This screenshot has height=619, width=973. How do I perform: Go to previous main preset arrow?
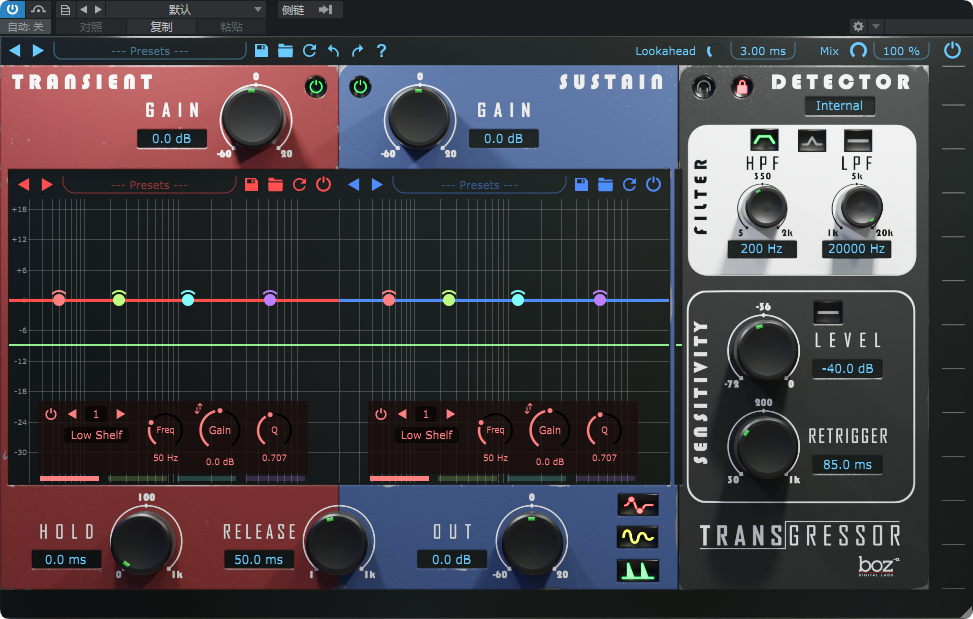tap(15, 50)
